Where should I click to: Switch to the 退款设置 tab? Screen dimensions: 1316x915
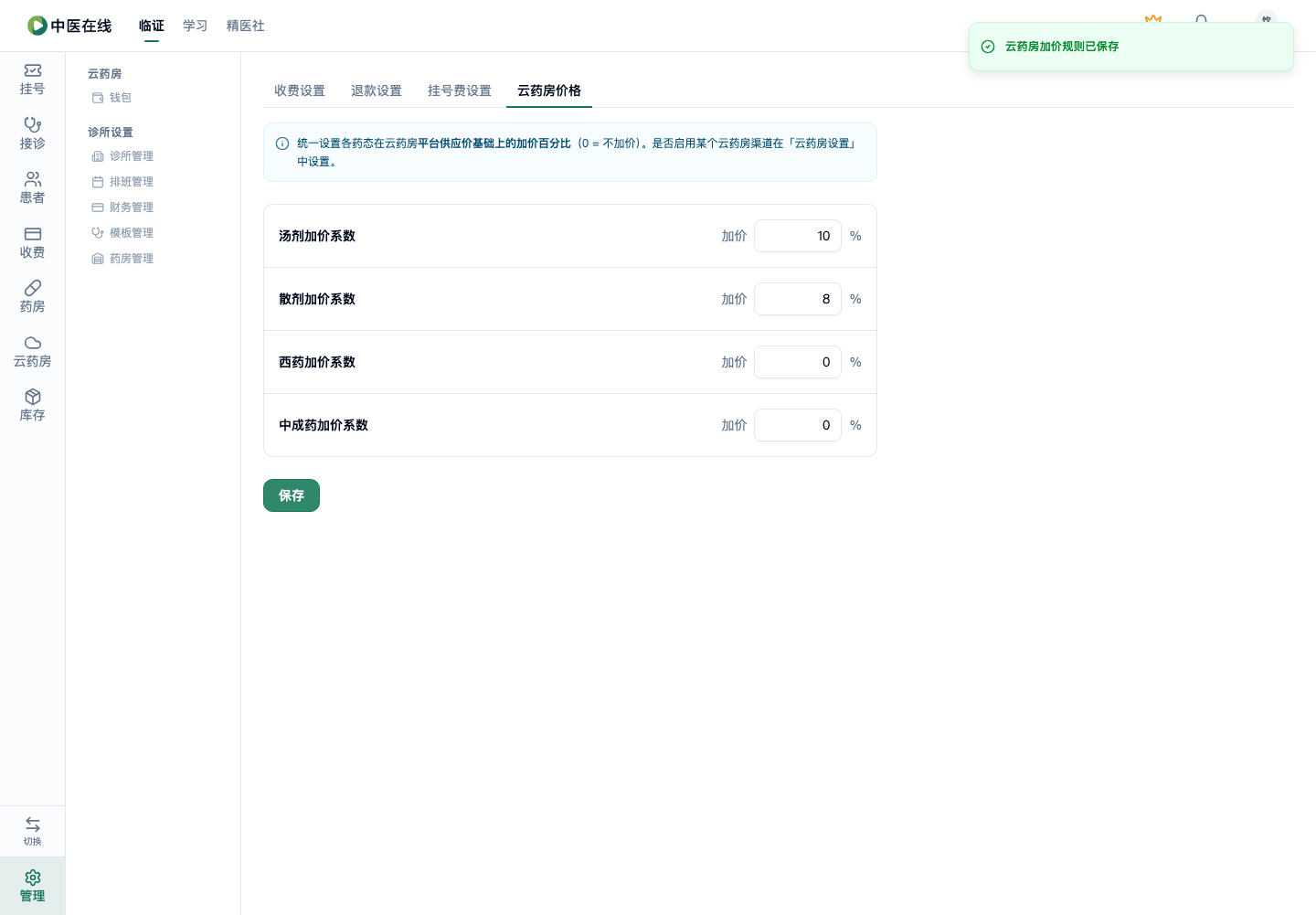(x=377, y=90)
